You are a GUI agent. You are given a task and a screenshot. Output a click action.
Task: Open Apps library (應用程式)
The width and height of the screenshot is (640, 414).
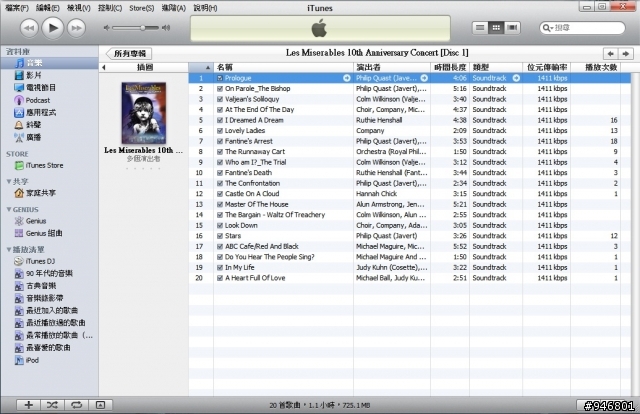coord(35,112)
